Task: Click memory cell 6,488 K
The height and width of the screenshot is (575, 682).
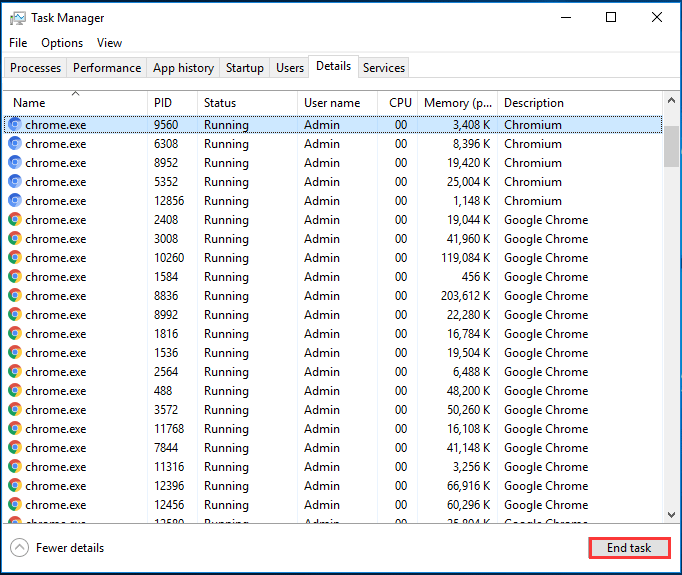Action: (x=471, y=371)
